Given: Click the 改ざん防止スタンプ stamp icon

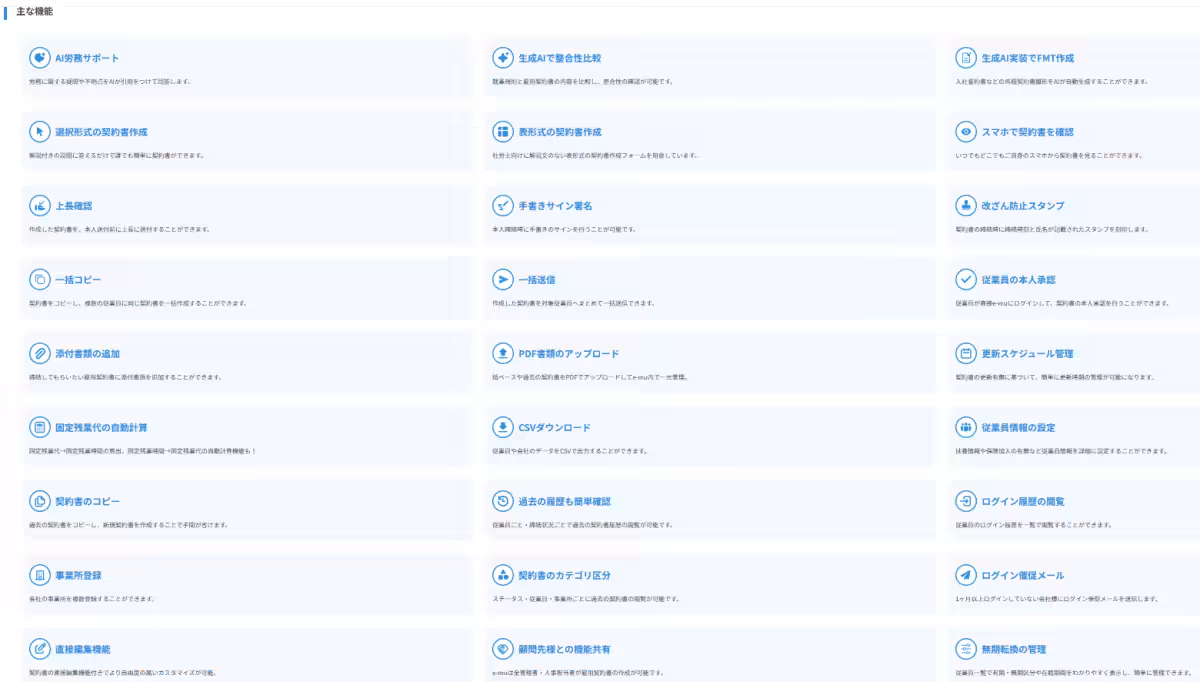Looking at the screenshot, I should coord(966,206).
